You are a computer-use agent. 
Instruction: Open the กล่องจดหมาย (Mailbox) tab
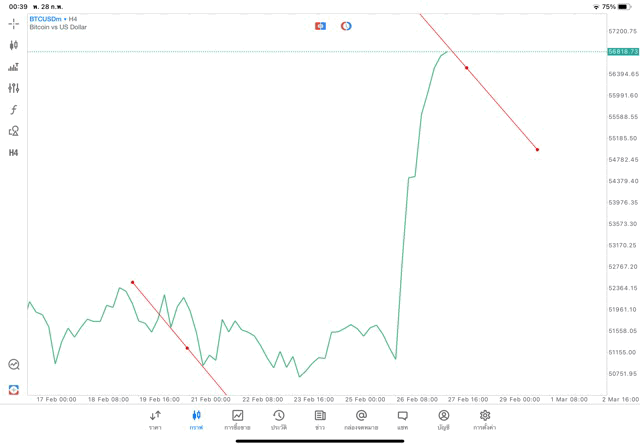click(361, 419)
